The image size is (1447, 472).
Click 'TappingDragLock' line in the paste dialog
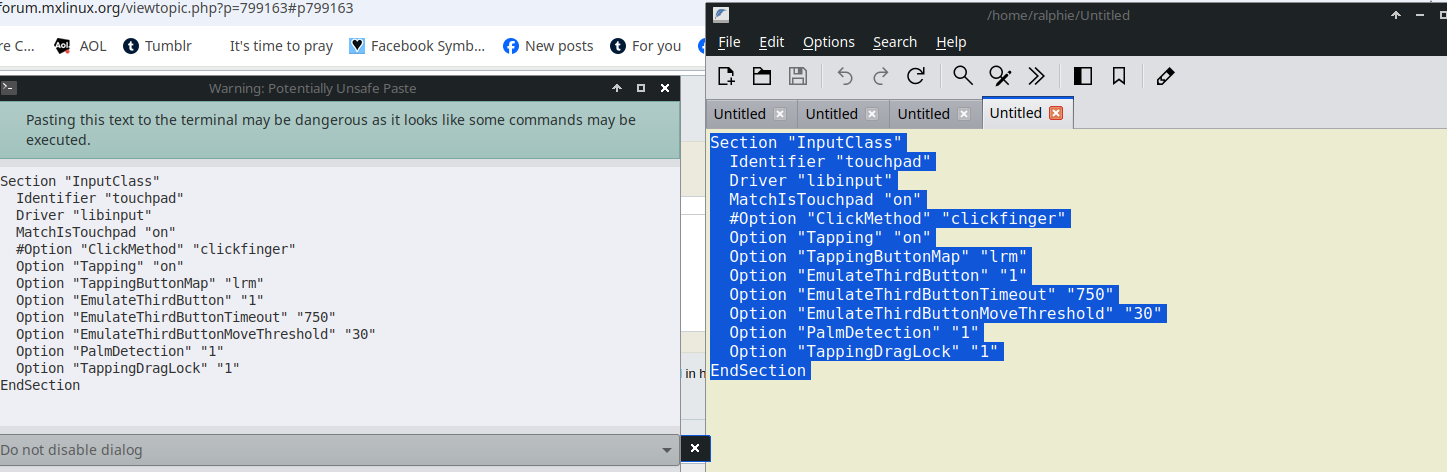pyautogui.click(x=128, y=368)
